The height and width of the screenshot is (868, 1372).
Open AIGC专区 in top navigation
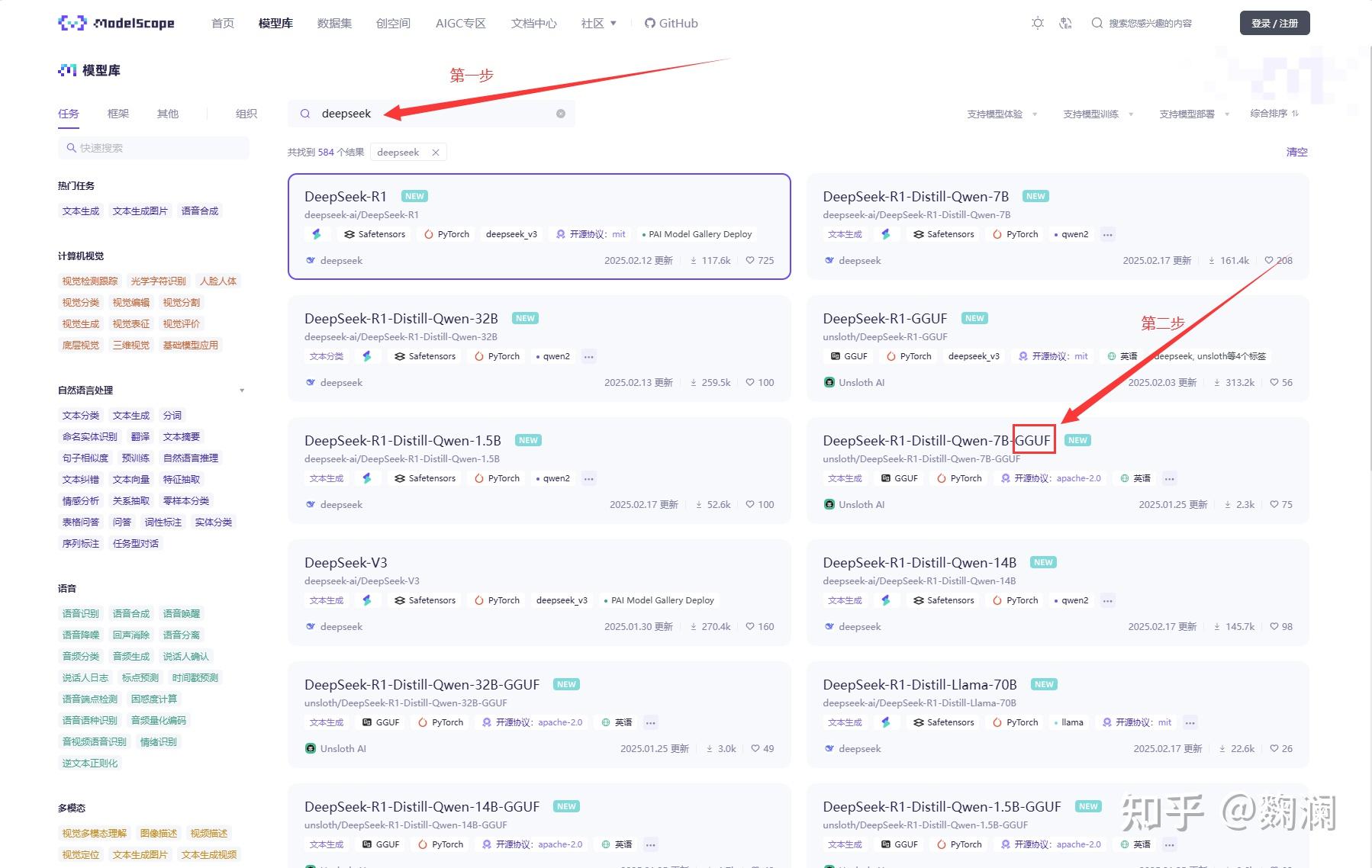(461, 23)
